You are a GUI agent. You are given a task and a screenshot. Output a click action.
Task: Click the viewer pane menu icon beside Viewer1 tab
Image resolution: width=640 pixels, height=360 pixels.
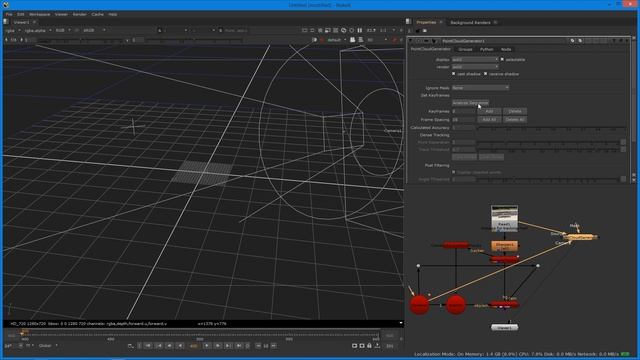coord(6,22)
